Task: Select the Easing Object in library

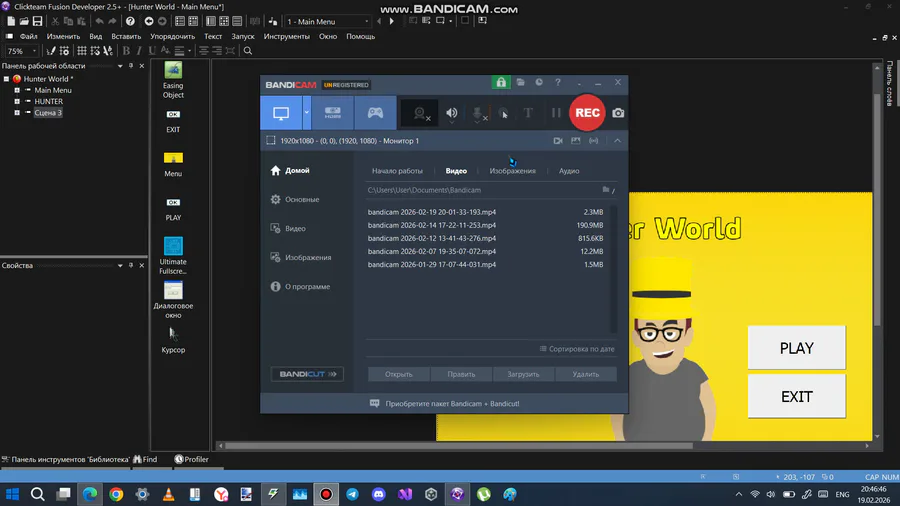Action: point(173,80)
